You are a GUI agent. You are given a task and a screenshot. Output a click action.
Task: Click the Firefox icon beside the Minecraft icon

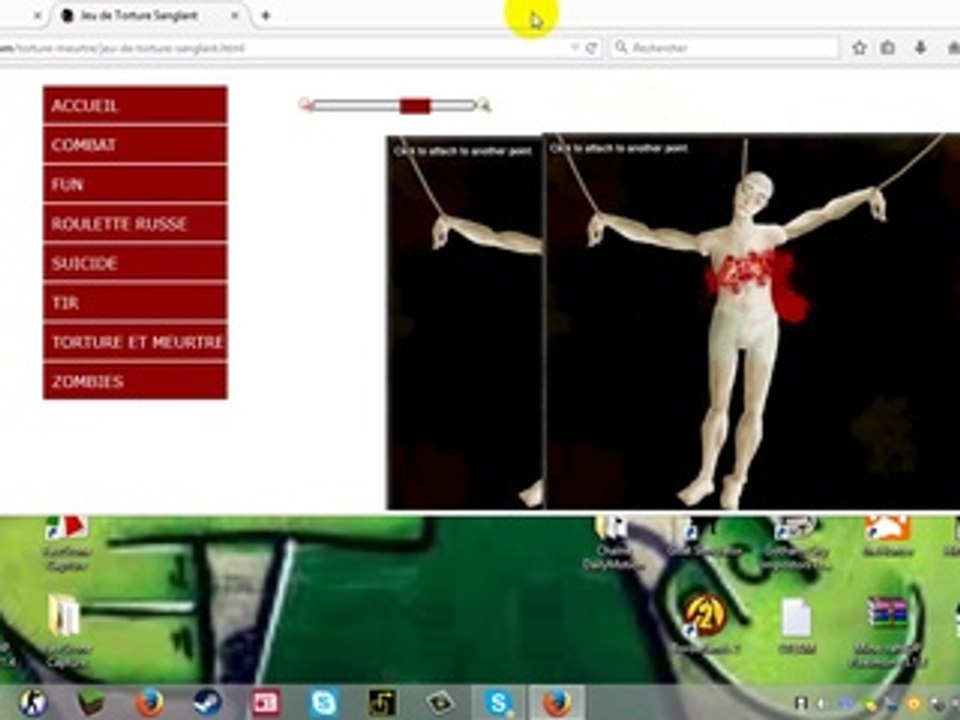point(149,702)
